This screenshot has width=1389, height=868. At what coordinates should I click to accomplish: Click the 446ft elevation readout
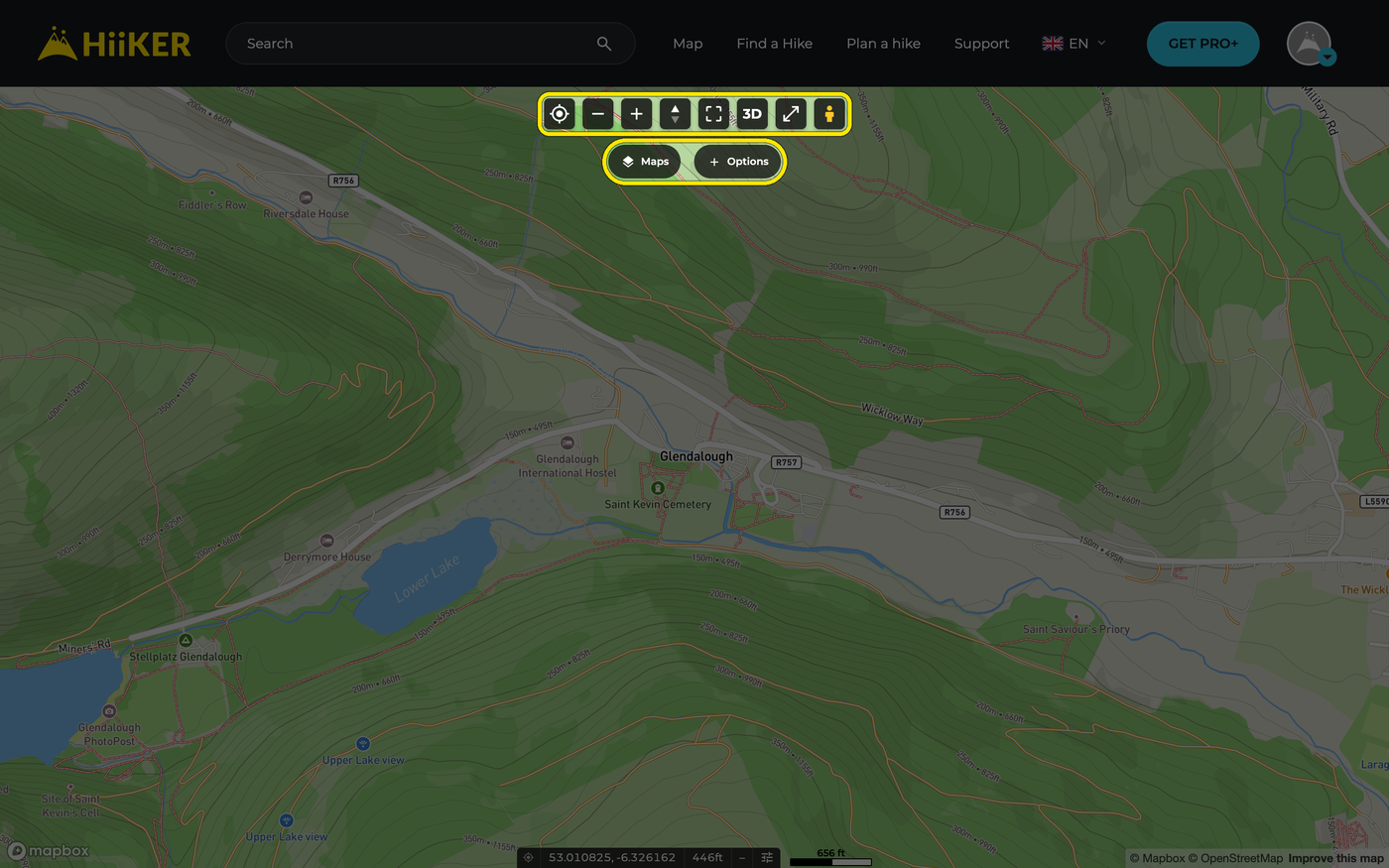click(707, 857)
